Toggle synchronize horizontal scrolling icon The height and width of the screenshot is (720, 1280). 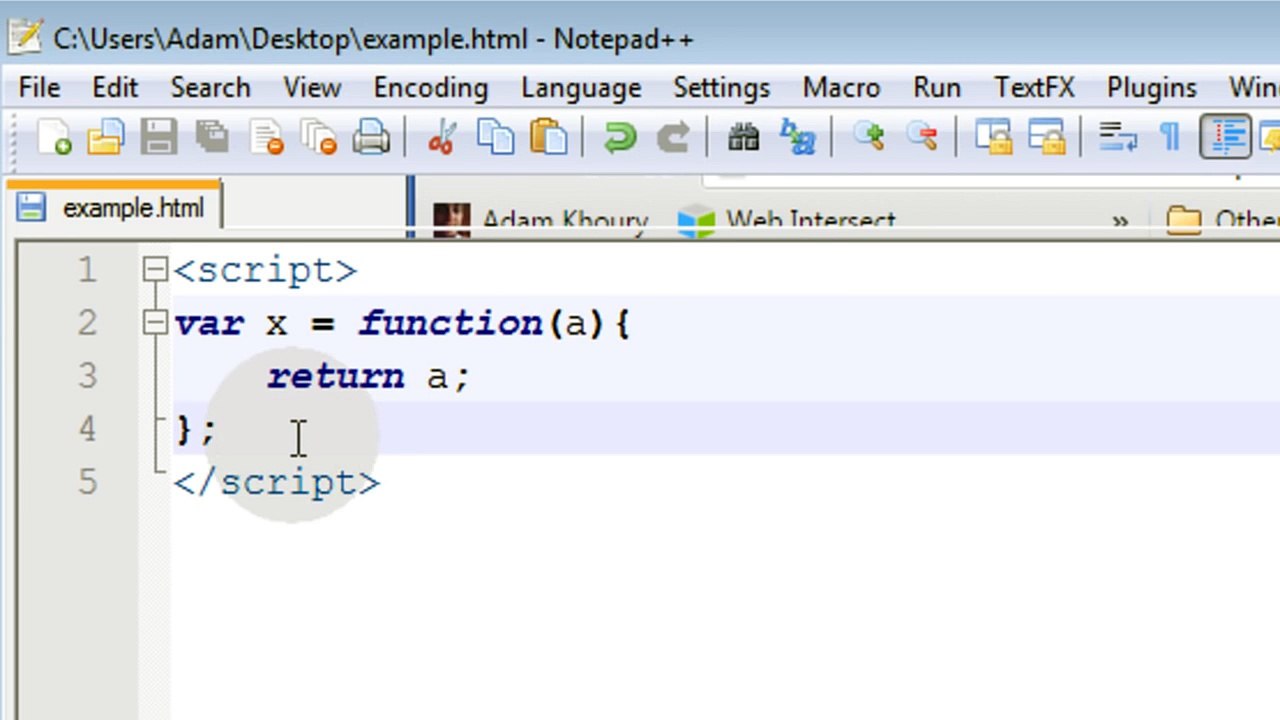1047,137
